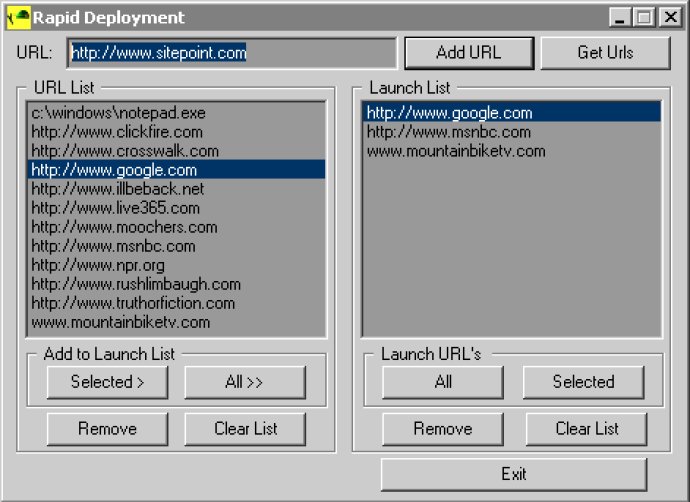Screen dimensions: 690x502
Task: Select http://www.moochers.com in URL List
Action: [x=176, y=227]
